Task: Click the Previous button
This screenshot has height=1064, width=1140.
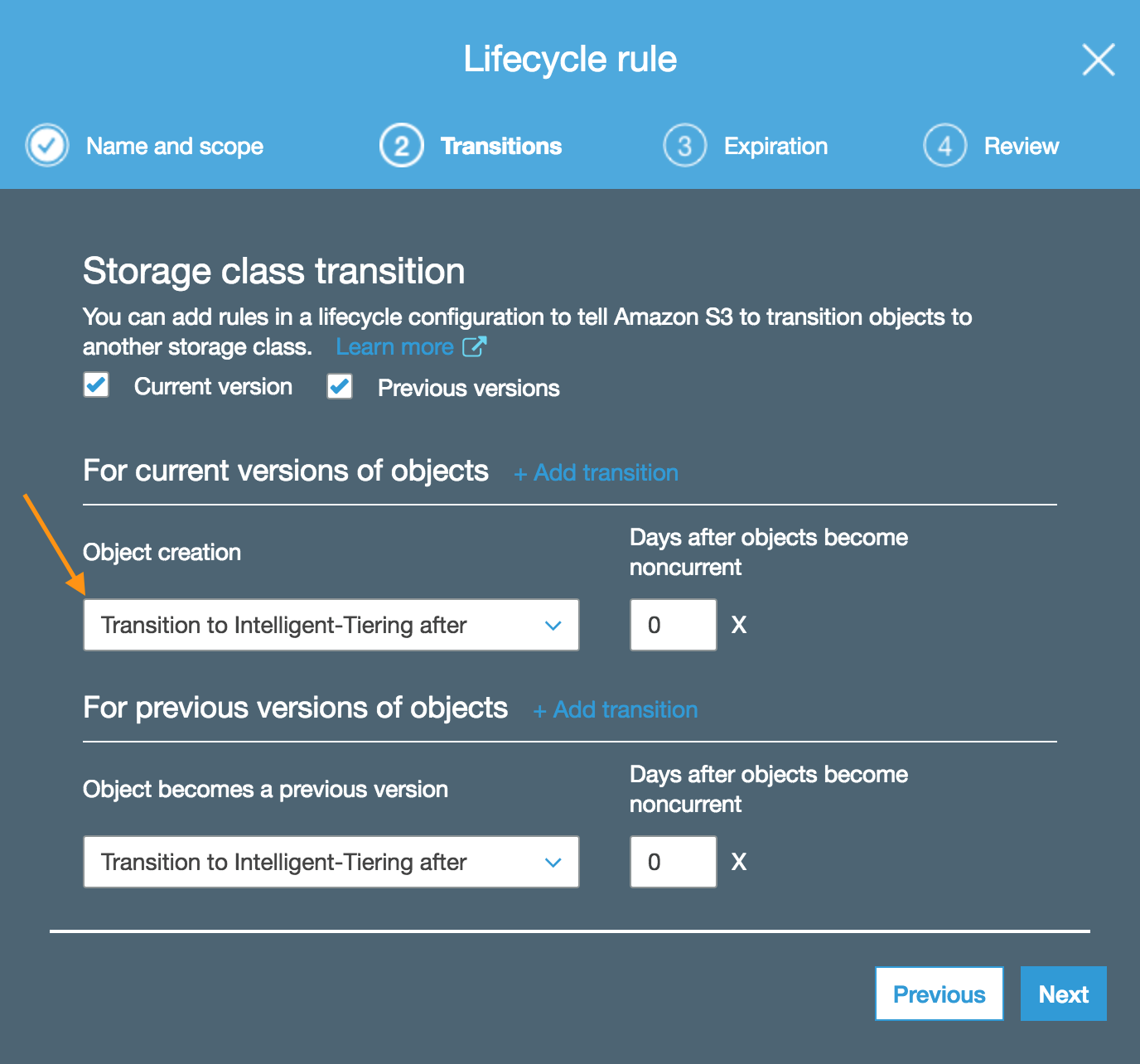Action: point(939,994)
